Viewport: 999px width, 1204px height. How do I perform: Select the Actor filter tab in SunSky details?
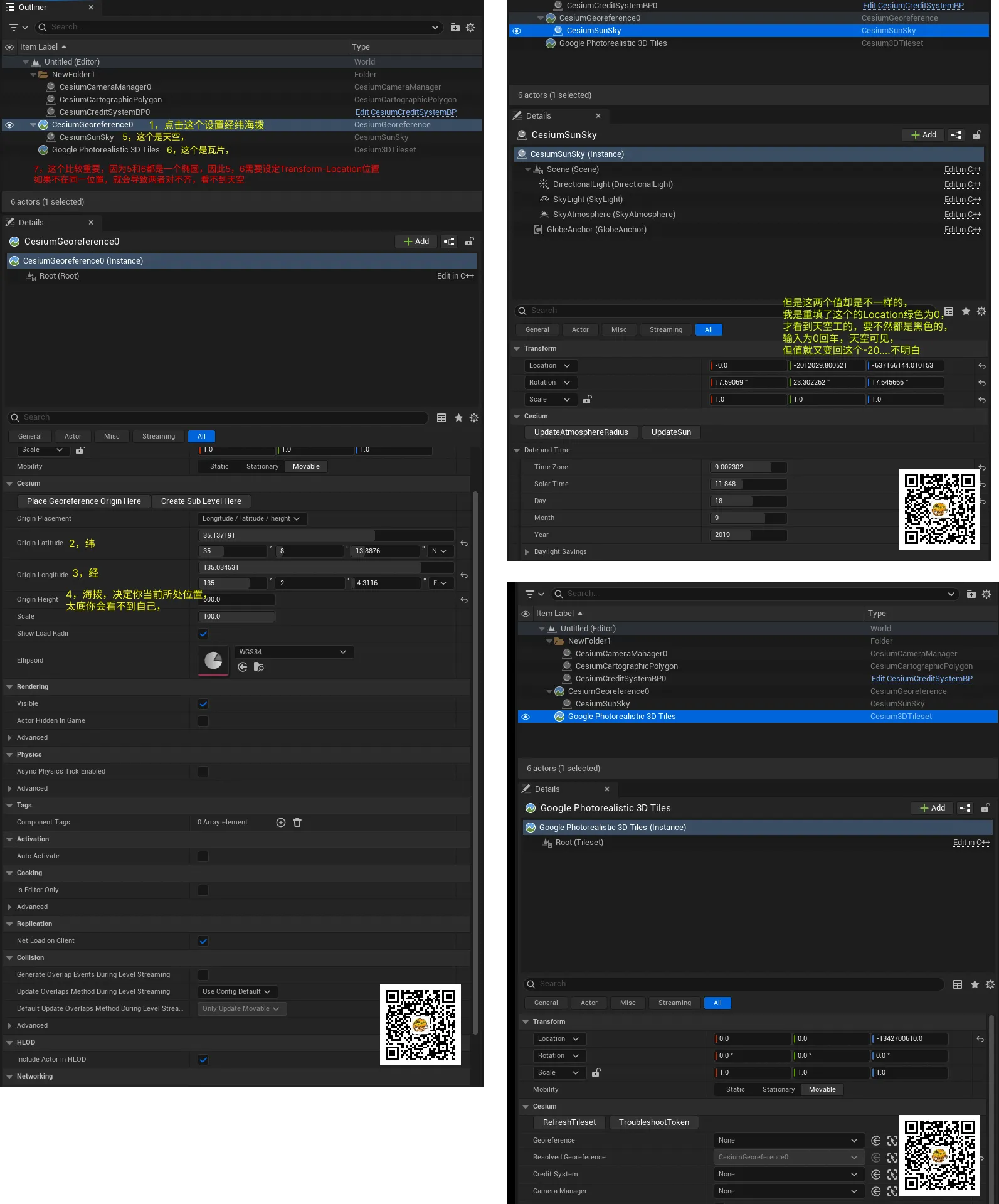point(580,330)
